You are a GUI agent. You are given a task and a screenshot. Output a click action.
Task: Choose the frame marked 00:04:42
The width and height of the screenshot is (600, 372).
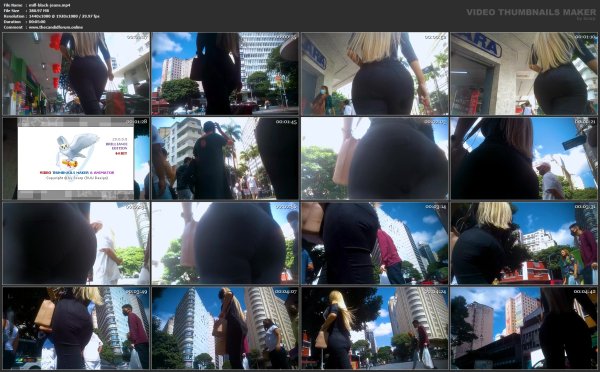click(524, 328)
